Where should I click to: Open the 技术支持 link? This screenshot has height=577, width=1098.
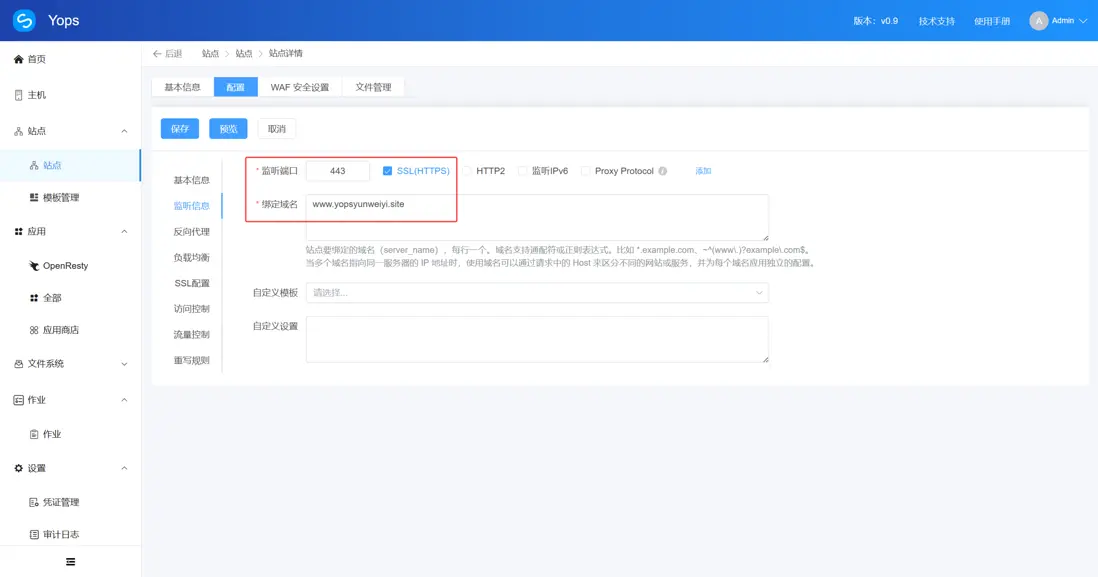pos(936,22)
